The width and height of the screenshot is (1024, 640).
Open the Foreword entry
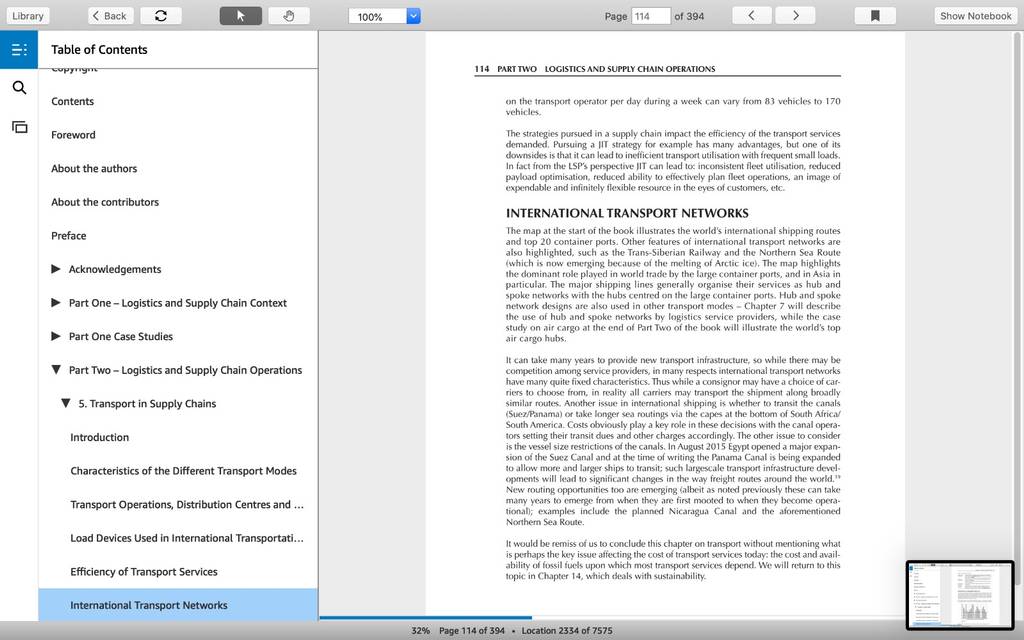click(x=73, y=135)
